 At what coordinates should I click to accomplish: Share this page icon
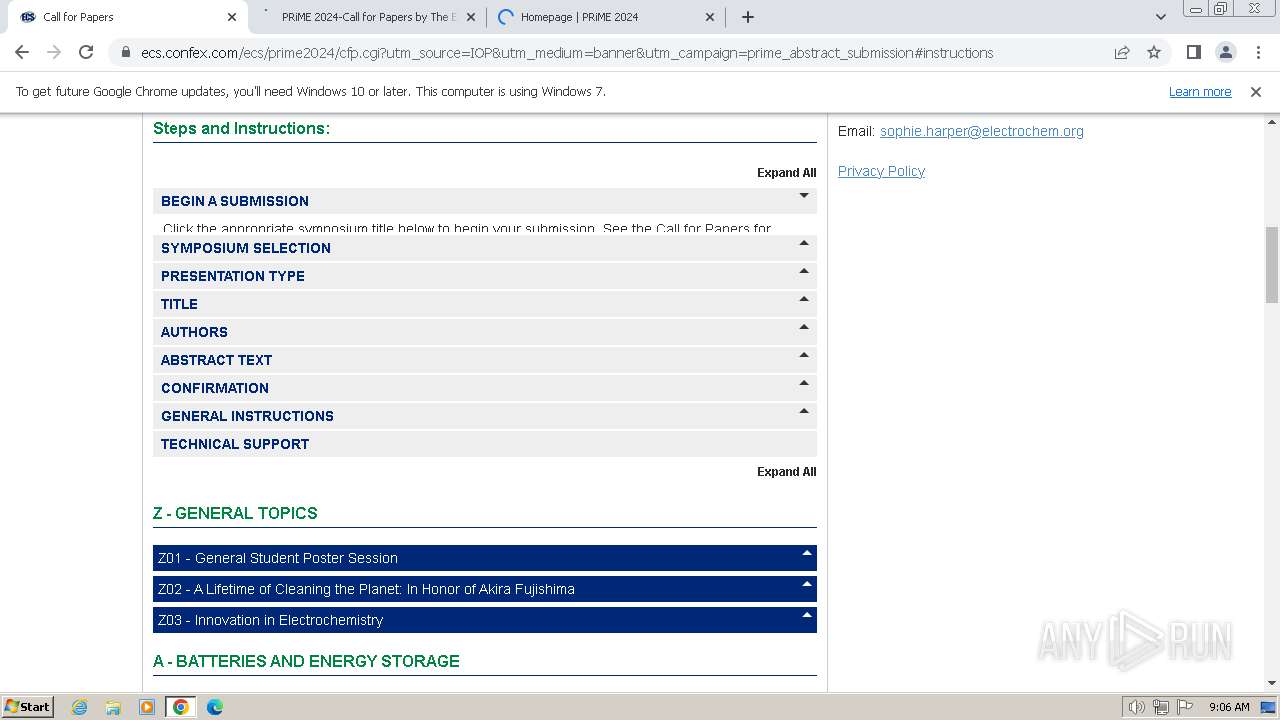[1122, 53]
